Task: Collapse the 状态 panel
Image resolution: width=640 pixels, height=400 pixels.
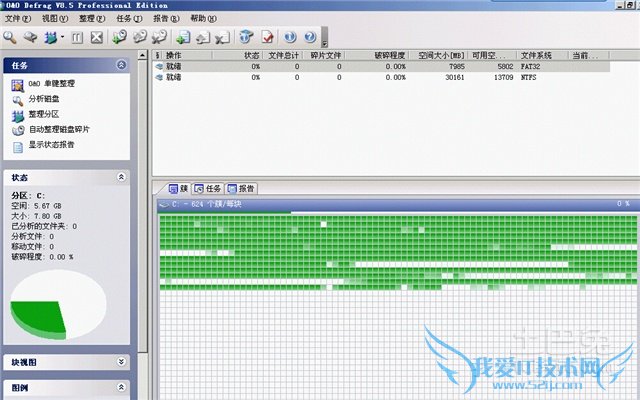Action: pos(121,177)
